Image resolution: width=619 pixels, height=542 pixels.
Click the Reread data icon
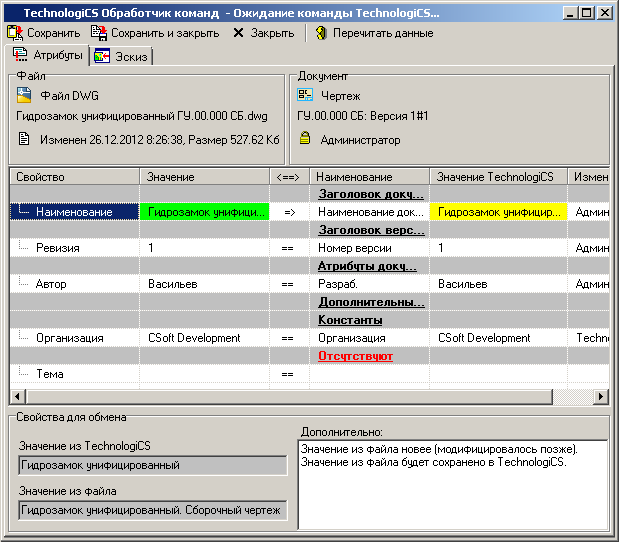click(x=321, y=33)
